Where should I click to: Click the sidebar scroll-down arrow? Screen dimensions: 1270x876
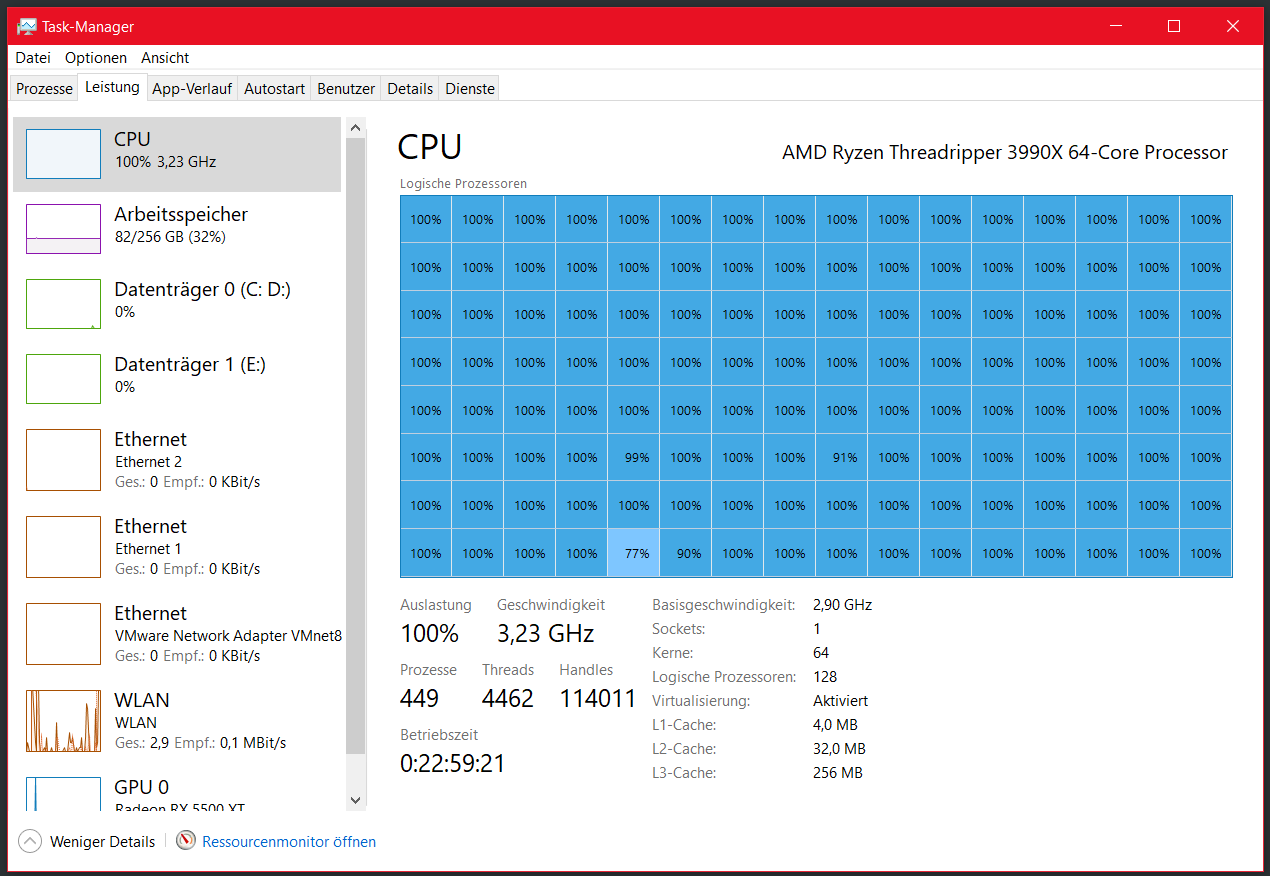point(356,800)
